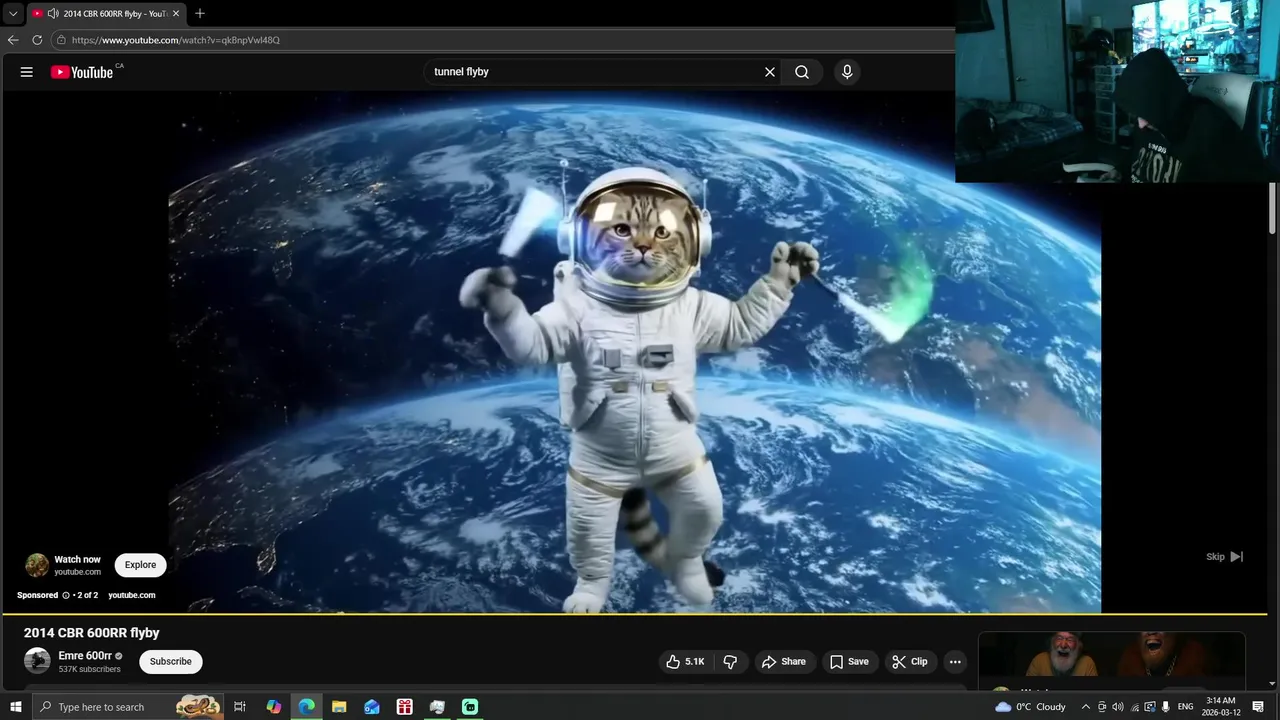Open the ad's Watch now link
The image size is (1280, 720).
pyautogui.click(x=77, y=560)
